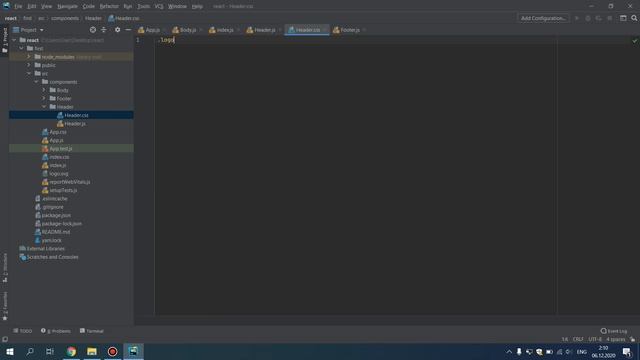Viewport: 640px width, 360px height.
Task: Open the VCS menu
Action: tap(159, 6)
